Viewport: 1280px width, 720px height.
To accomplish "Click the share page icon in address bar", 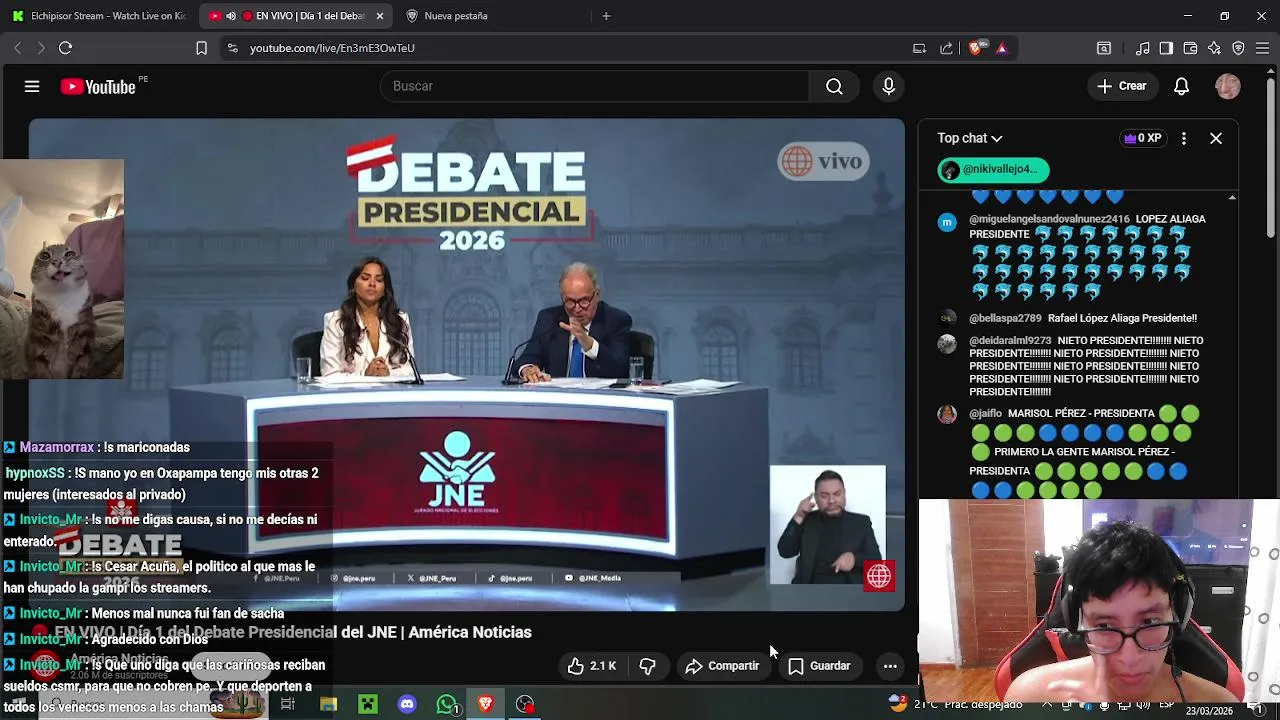I will pyautogui.click(x=946, y=48).
